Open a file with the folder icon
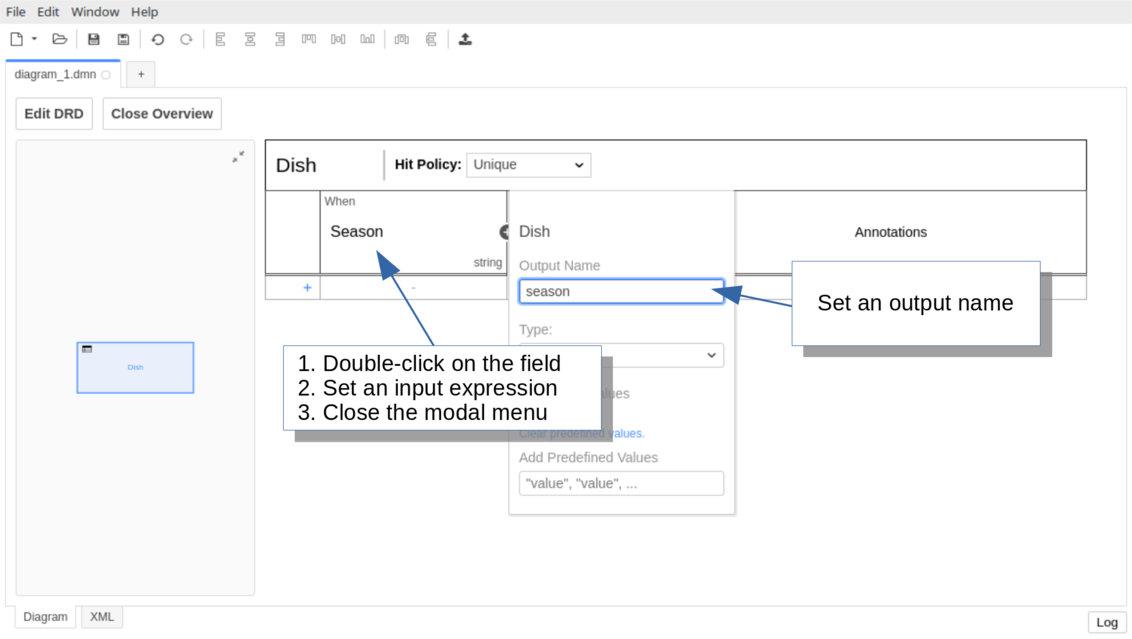This screenshot has width=1132, height=639. (60, 39)
